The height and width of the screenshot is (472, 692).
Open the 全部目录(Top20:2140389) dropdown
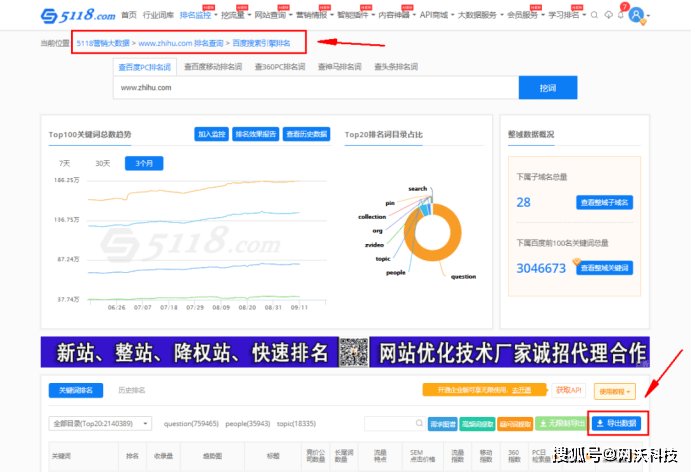(x=100, y=423)
